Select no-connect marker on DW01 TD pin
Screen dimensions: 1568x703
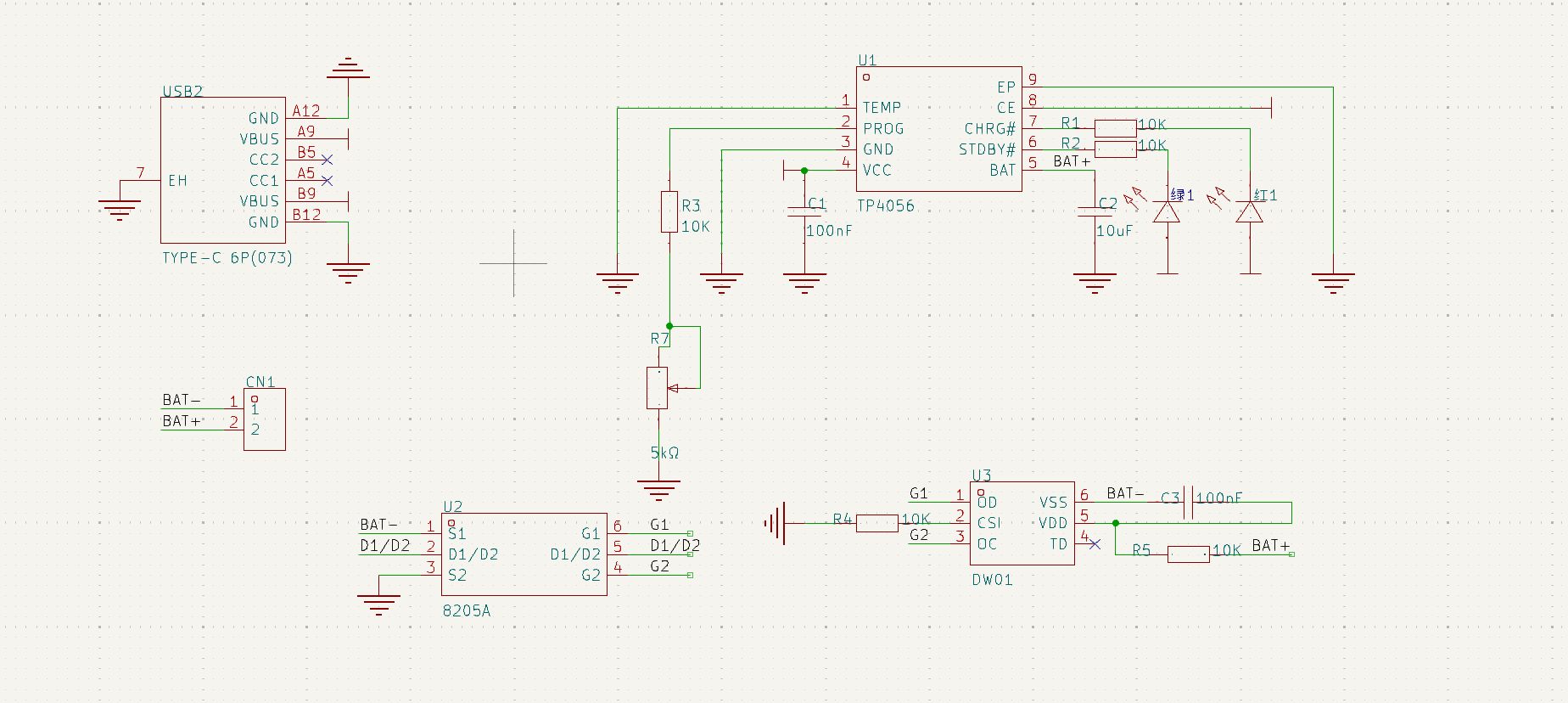point(1095,543)
